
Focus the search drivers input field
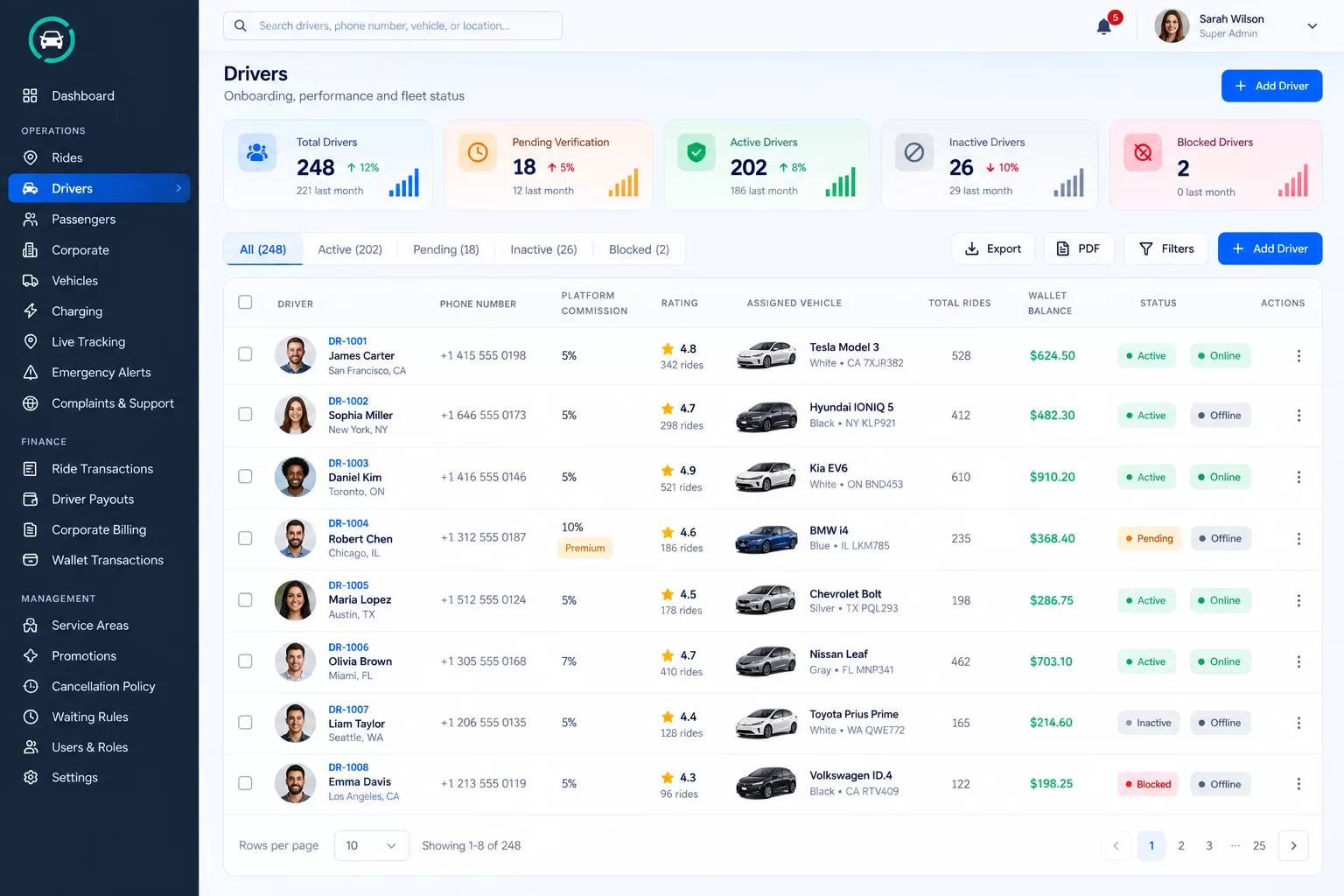coord(393,25)
